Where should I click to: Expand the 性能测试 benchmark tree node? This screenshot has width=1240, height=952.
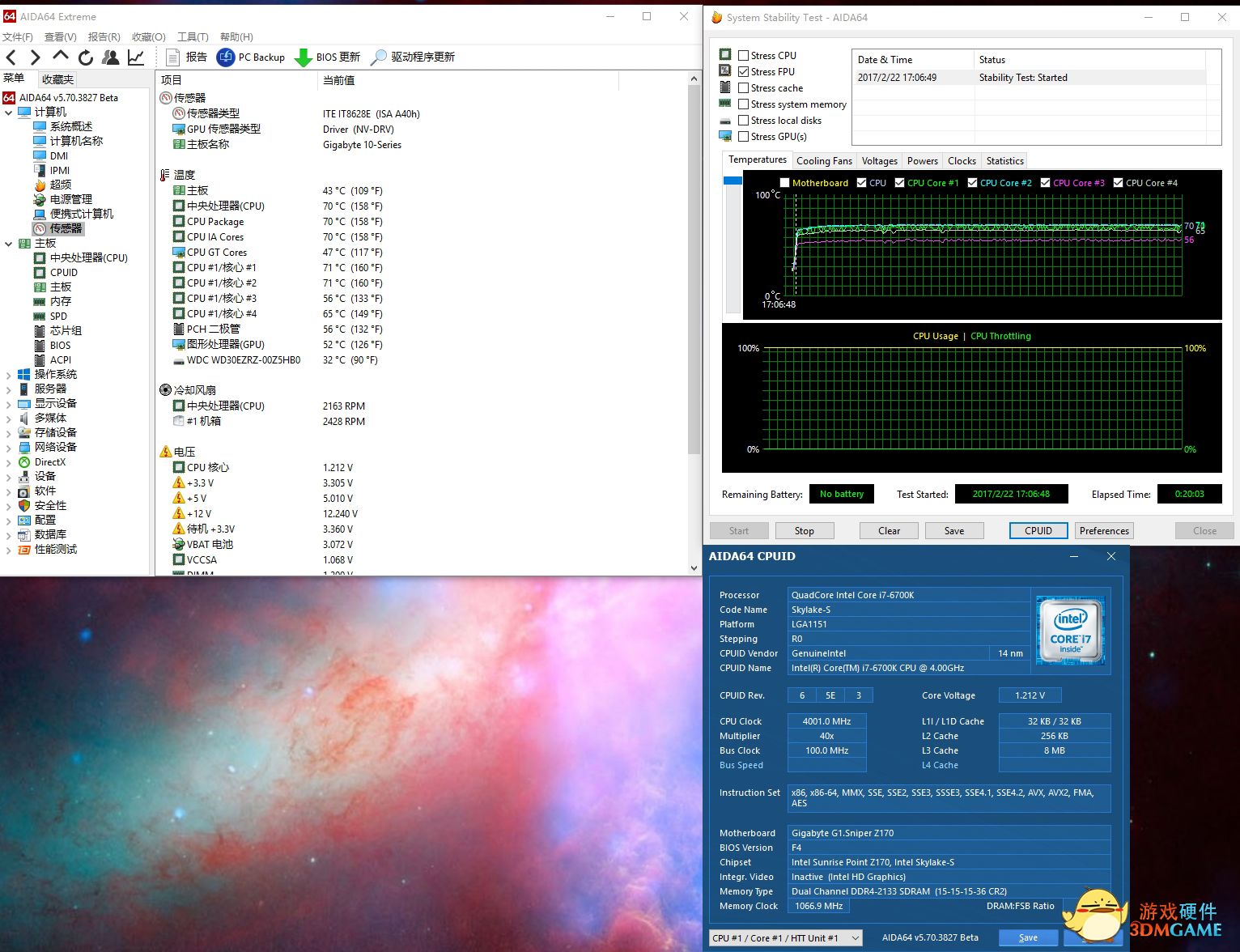8,550
